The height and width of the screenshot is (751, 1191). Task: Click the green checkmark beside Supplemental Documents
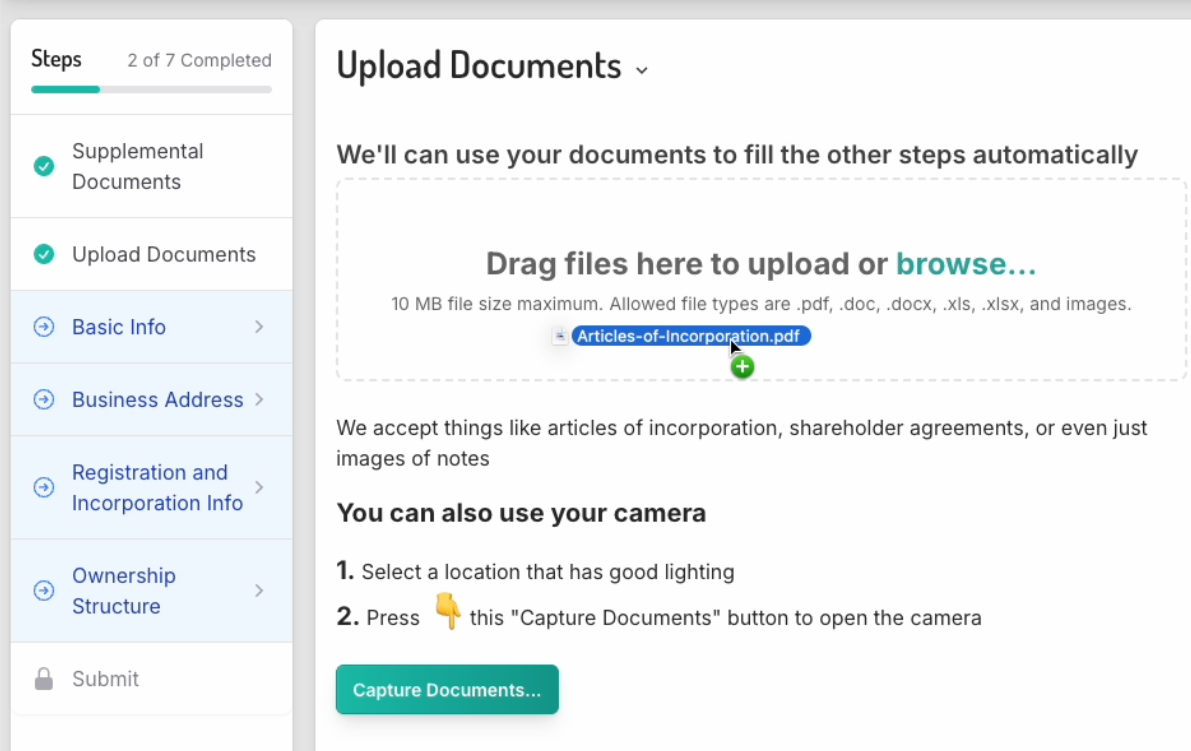pyautogui.click(x=44, y=166)
